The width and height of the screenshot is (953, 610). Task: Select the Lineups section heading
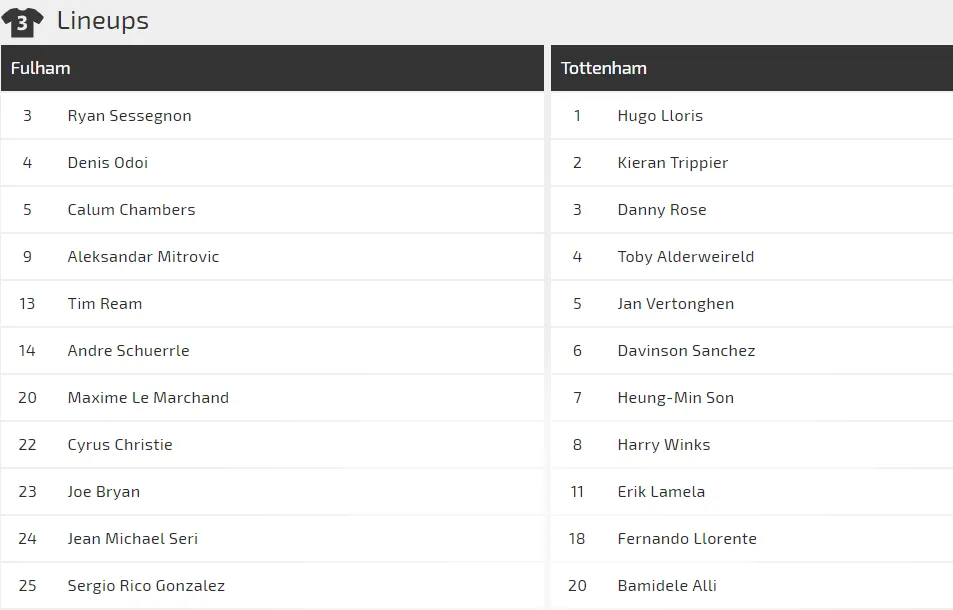tap(103, 21)
